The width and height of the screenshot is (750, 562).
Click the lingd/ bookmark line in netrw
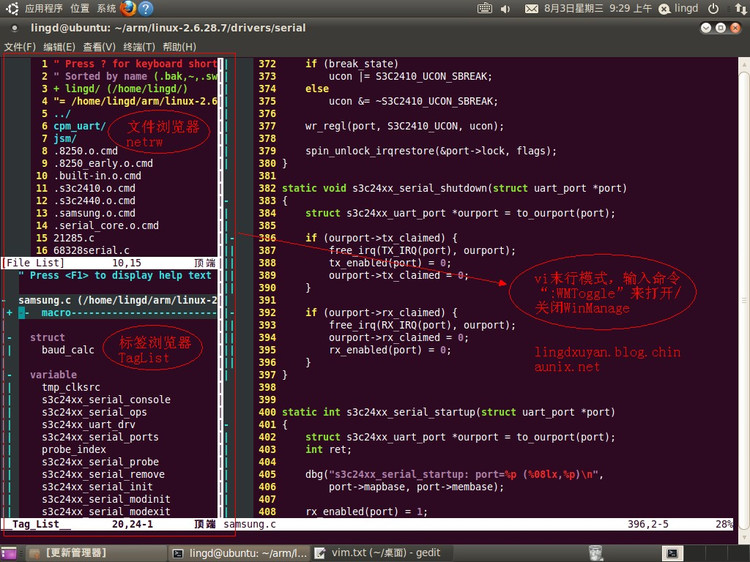click(x=121, y=89)
